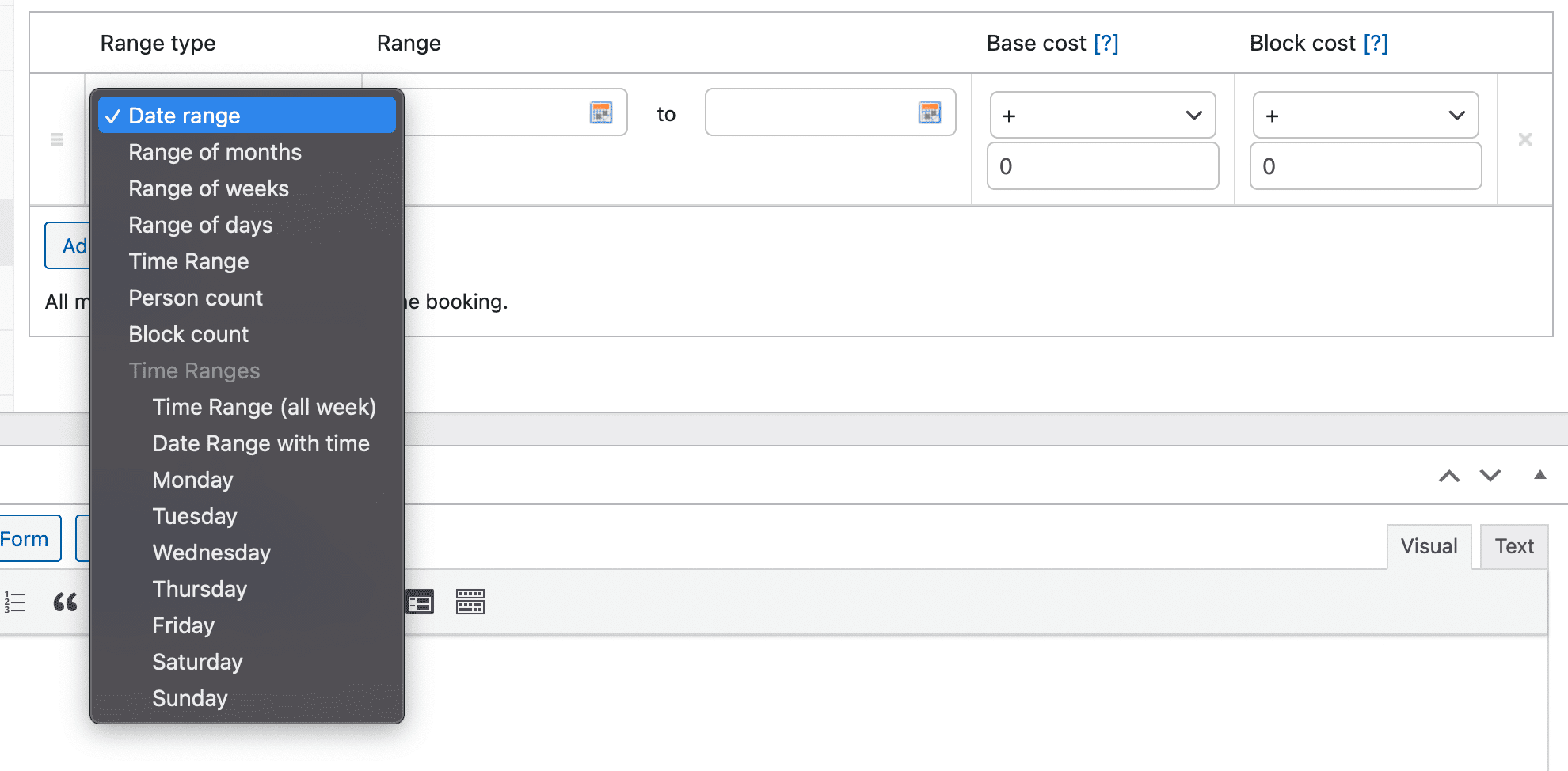Select Range of months from the list

[215, 151]
